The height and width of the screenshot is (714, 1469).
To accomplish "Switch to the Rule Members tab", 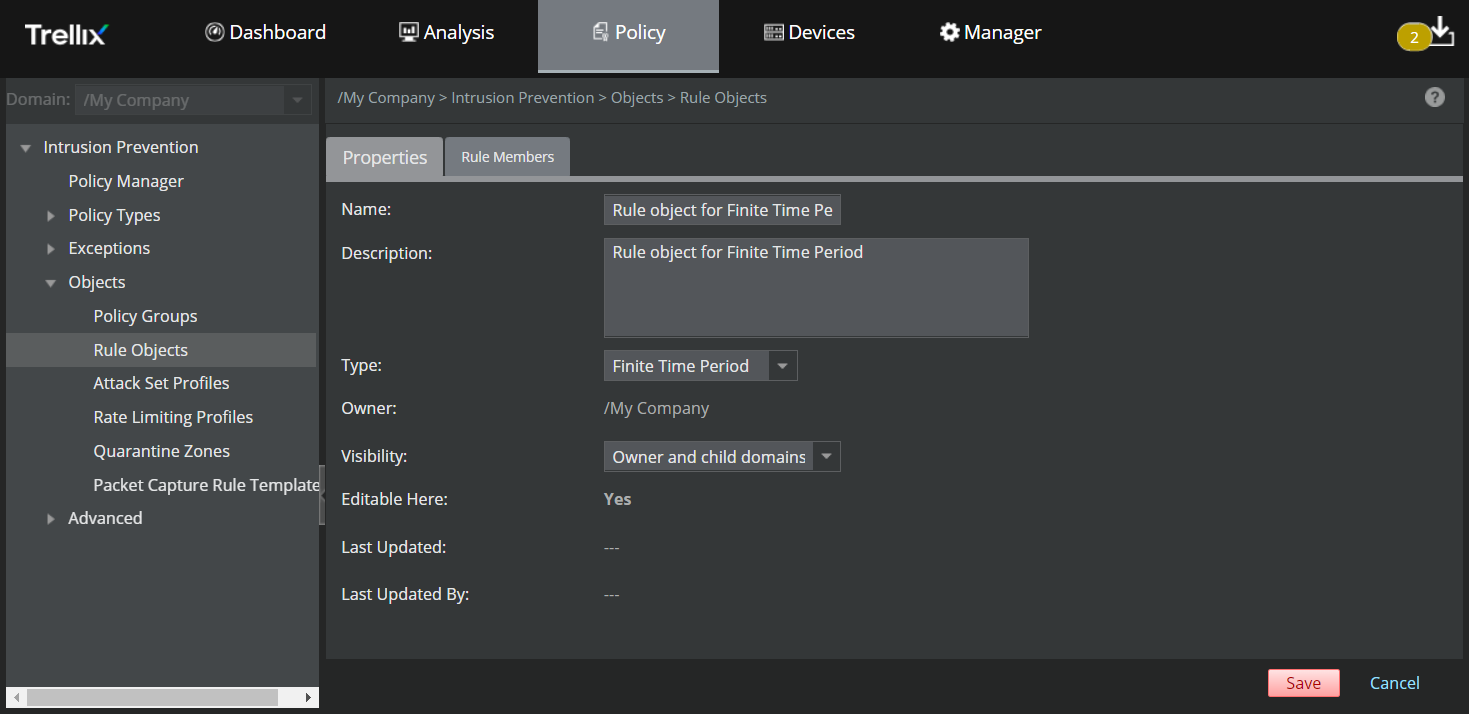I will [507, 157].
